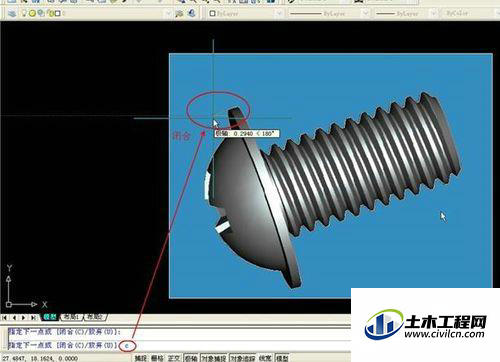This screenshot has height=362, width=500.
Task: Click Make Object's Layer Current icon
Action: pos(180,13)
